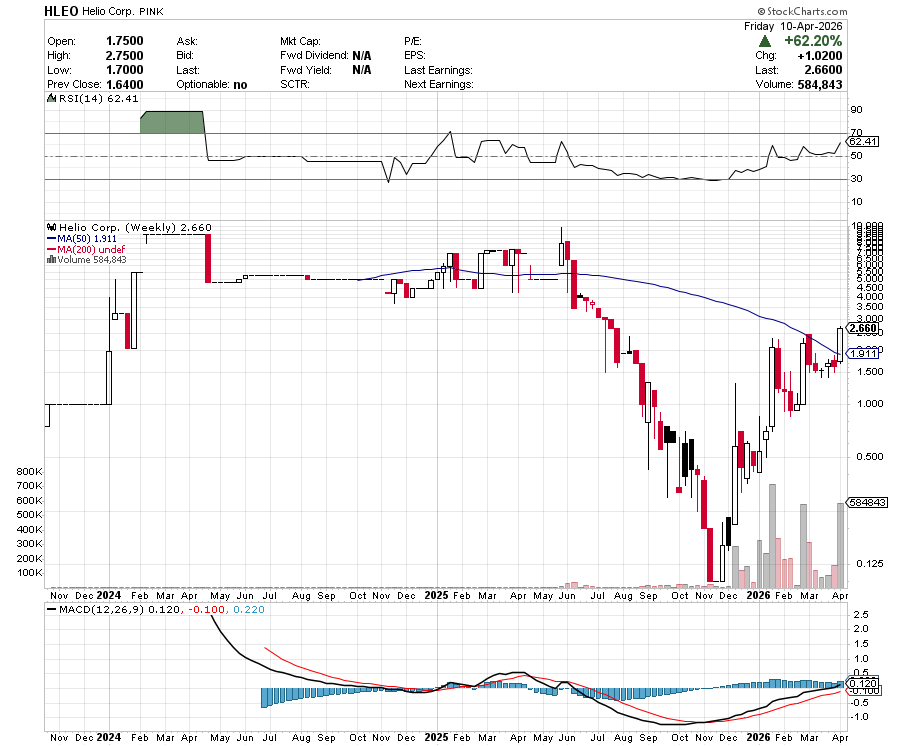Click the latest weekly candle on price chart
Viewport: 900px width, 746px height.
click(x=840, y=345)
